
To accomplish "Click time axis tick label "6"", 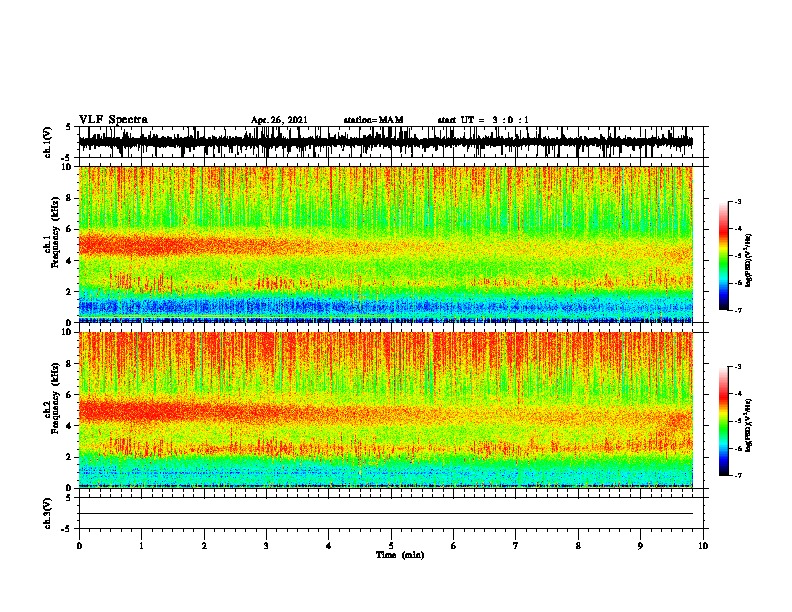I will 454,546.
